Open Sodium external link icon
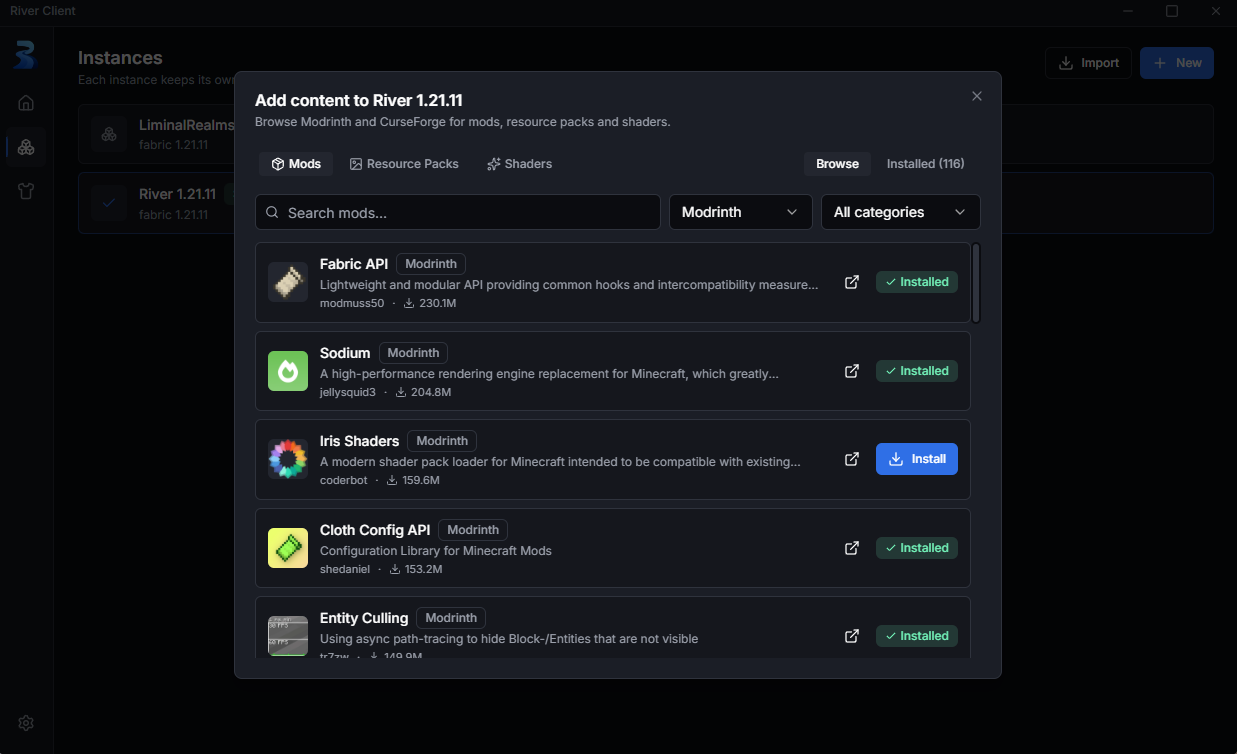Viewport: 1237px width, 754px height. pos(852,371)
